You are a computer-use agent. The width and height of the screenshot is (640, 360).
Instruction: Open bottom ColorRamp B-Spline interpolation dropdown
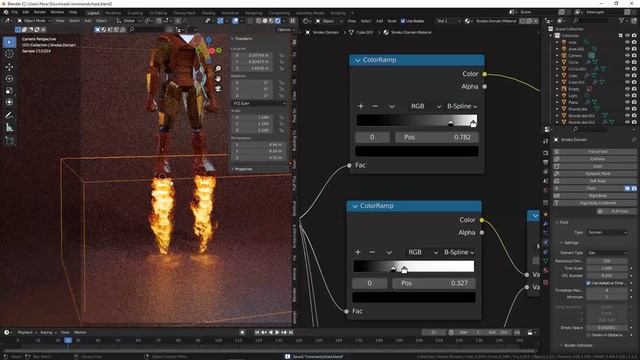(x=459, y=252)
